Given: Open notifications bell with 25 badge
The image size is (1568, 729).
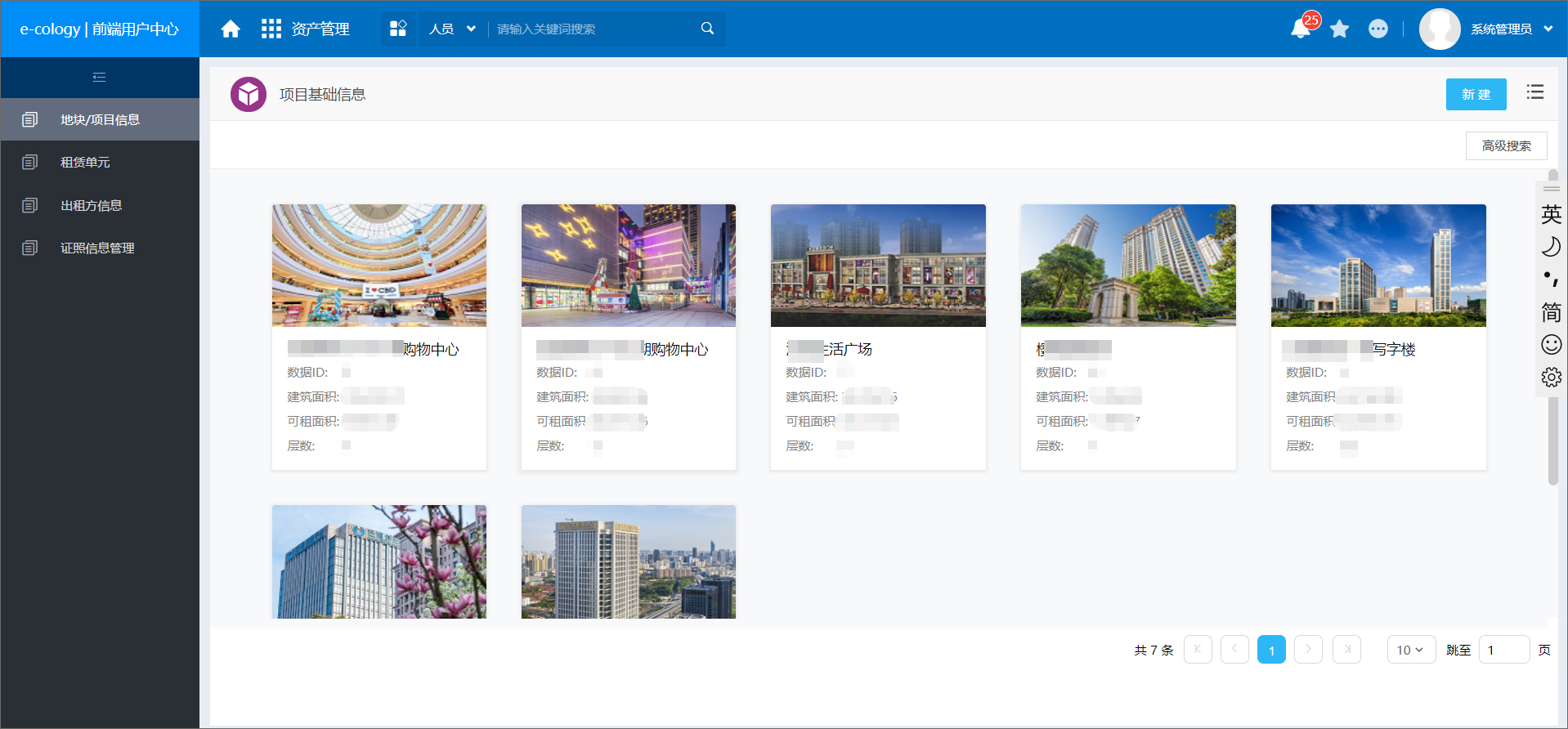Looking at the screenshot, I should click(1301, 29).
